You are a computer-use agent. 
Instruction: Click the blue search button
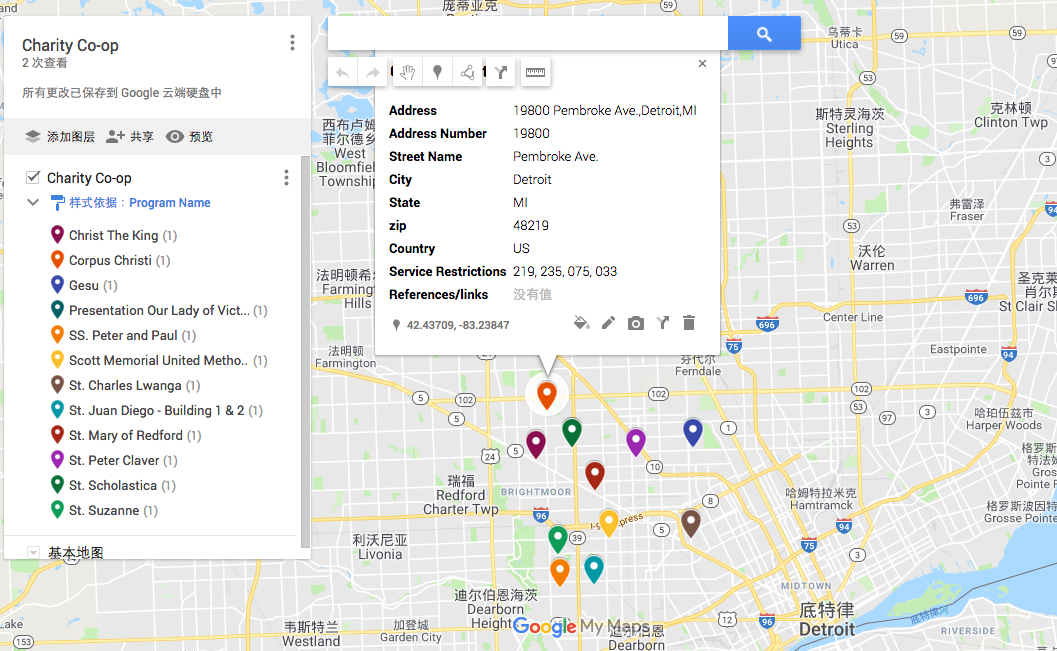click(x=764, y=33)
